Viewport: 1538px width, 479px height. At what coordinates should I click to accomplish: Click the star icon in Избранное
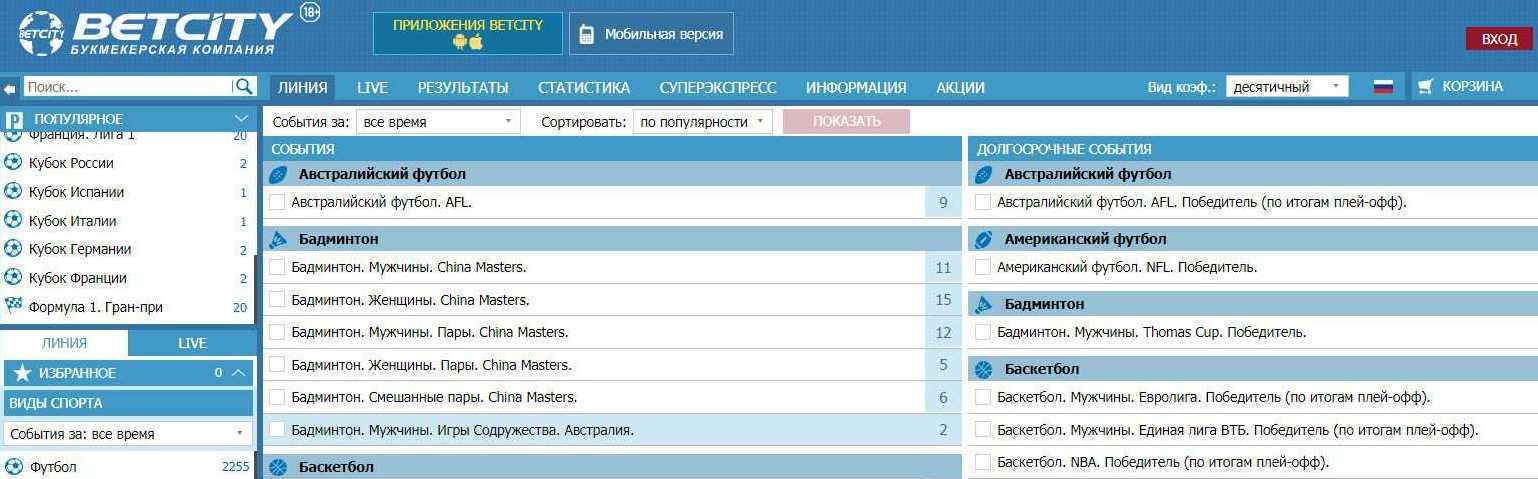tap(22, 373)
